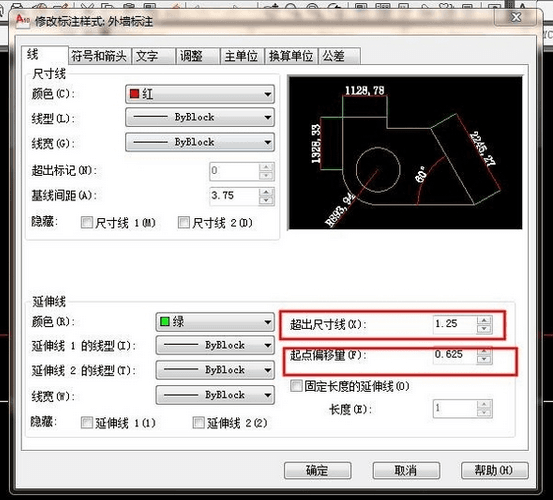Click the AutoCAD icon in dialog title
The height and width of the screenshot is (500, 553).
click(23, 19)
